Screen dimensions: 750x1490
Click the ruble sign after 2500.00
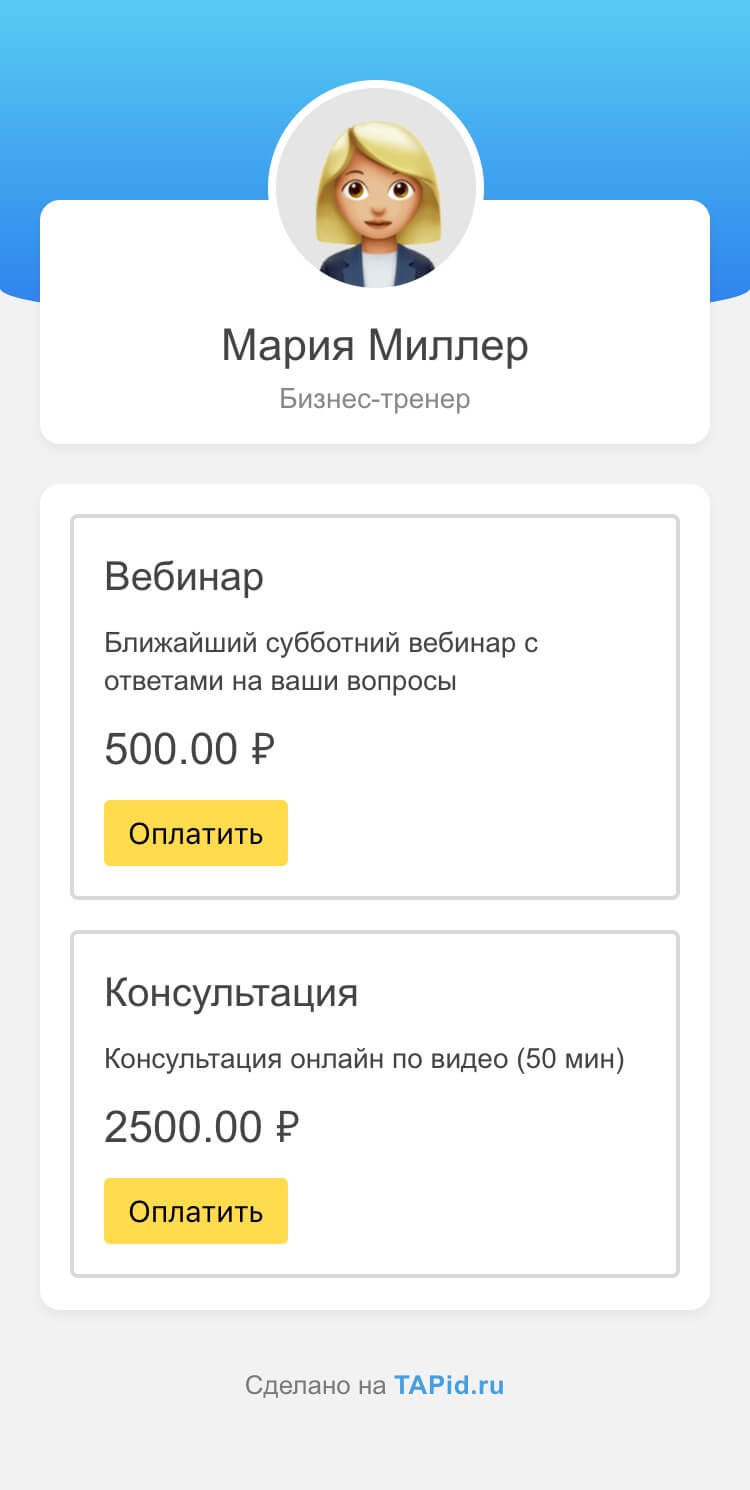(286, 1128)
